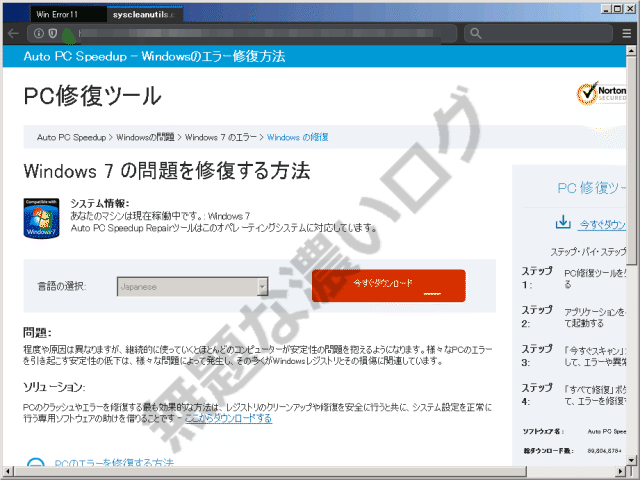640x480 pixels.
Task: Click the search magnifier icon
Action: tap(476, 33)
